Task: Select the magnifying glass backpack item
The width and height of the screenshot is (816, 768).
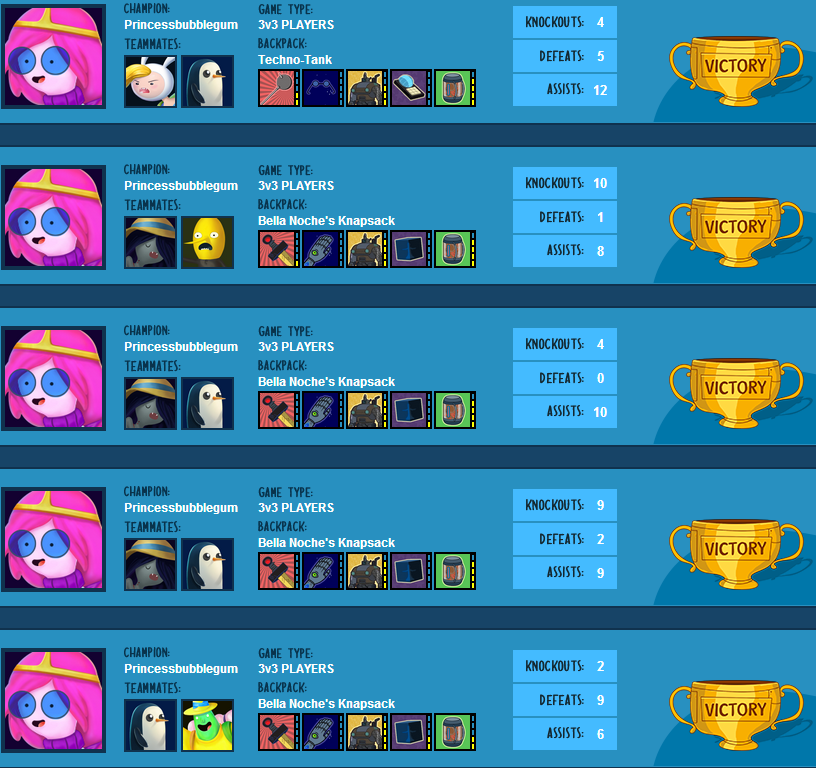Action: point(411,88)
